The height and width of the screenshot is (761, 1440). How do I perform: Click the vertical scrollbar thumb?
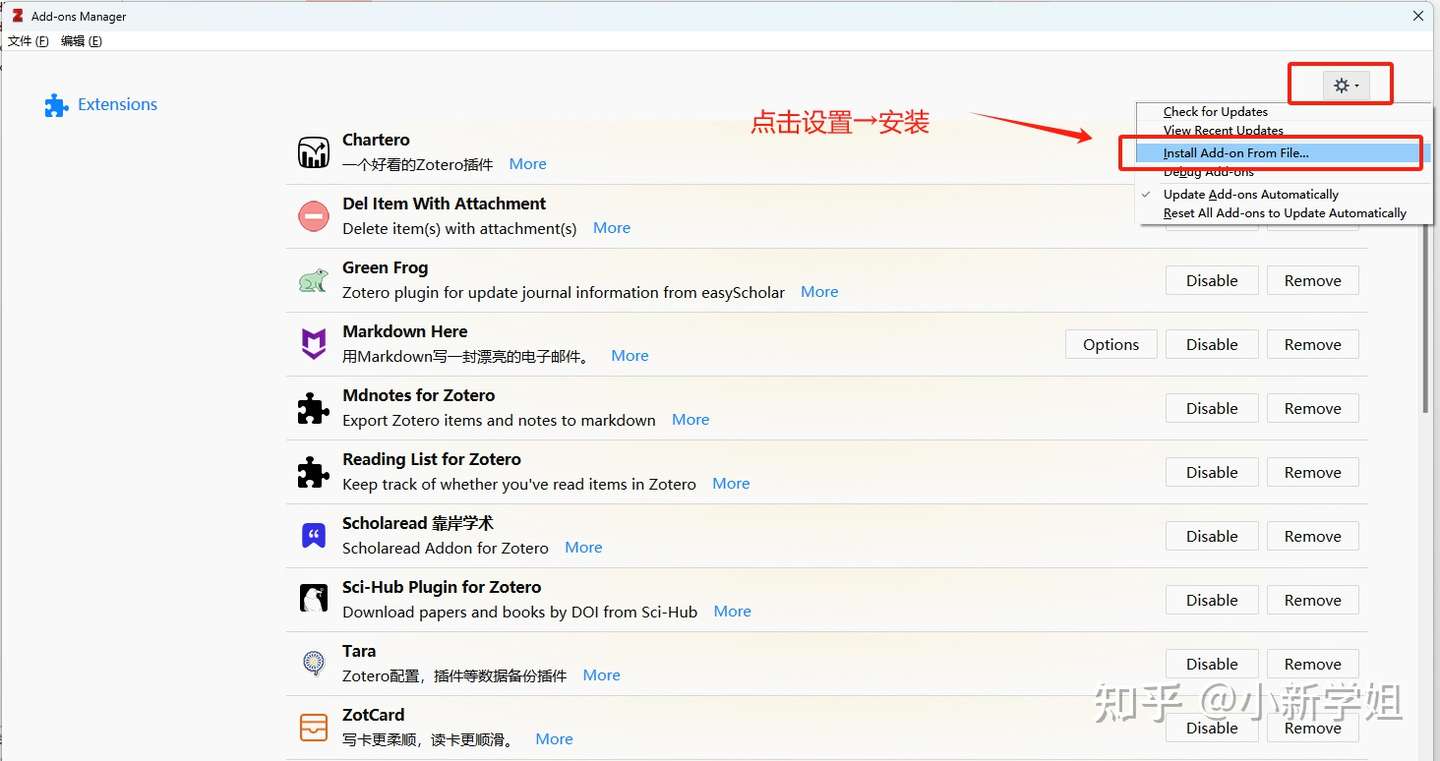click(1425, 318)
